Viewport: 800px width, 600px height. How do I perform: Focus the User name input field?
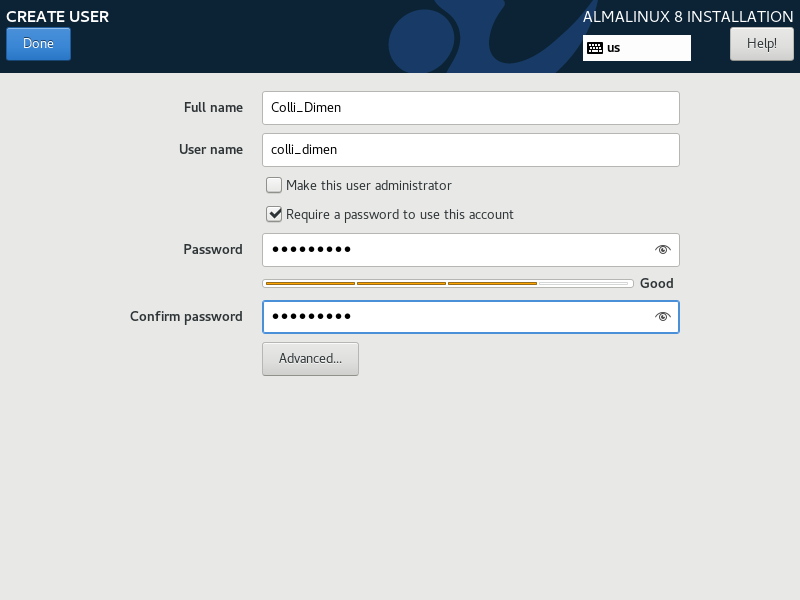[470, 149]
